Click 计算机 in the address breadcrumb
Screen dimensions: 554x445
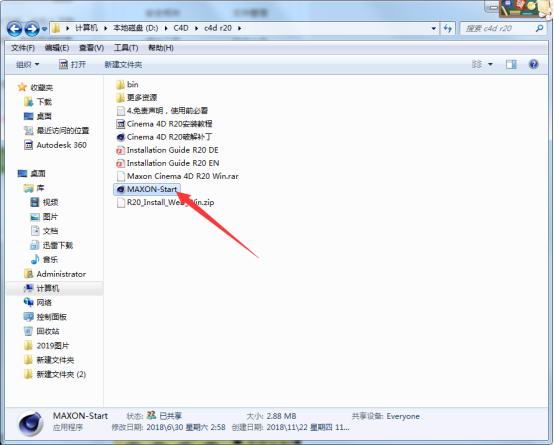[86, 28]
